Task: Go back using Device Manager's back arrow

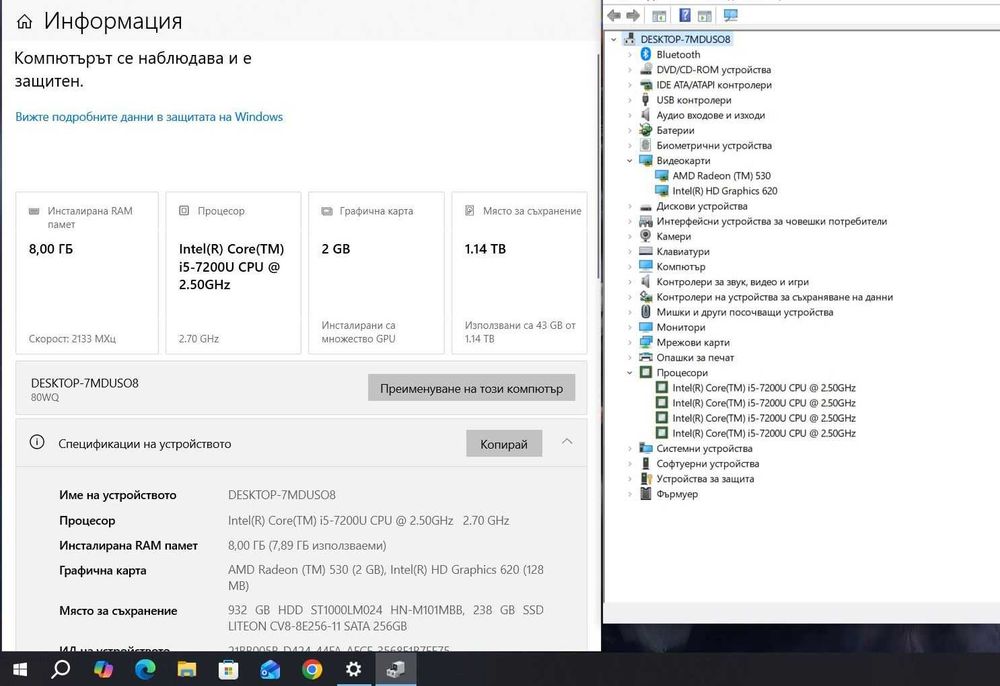Action: (614, 15)
